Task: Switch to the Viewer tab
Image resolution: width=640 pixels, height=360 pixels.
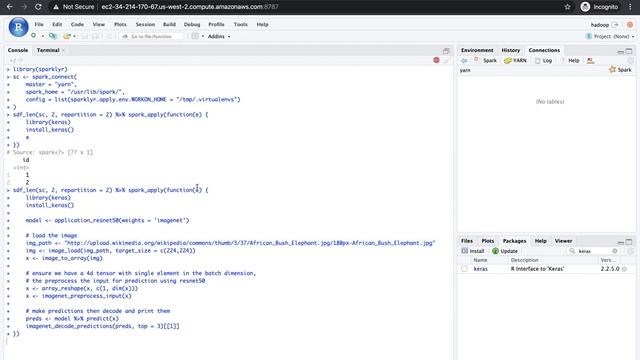Action: pos(563,241)
